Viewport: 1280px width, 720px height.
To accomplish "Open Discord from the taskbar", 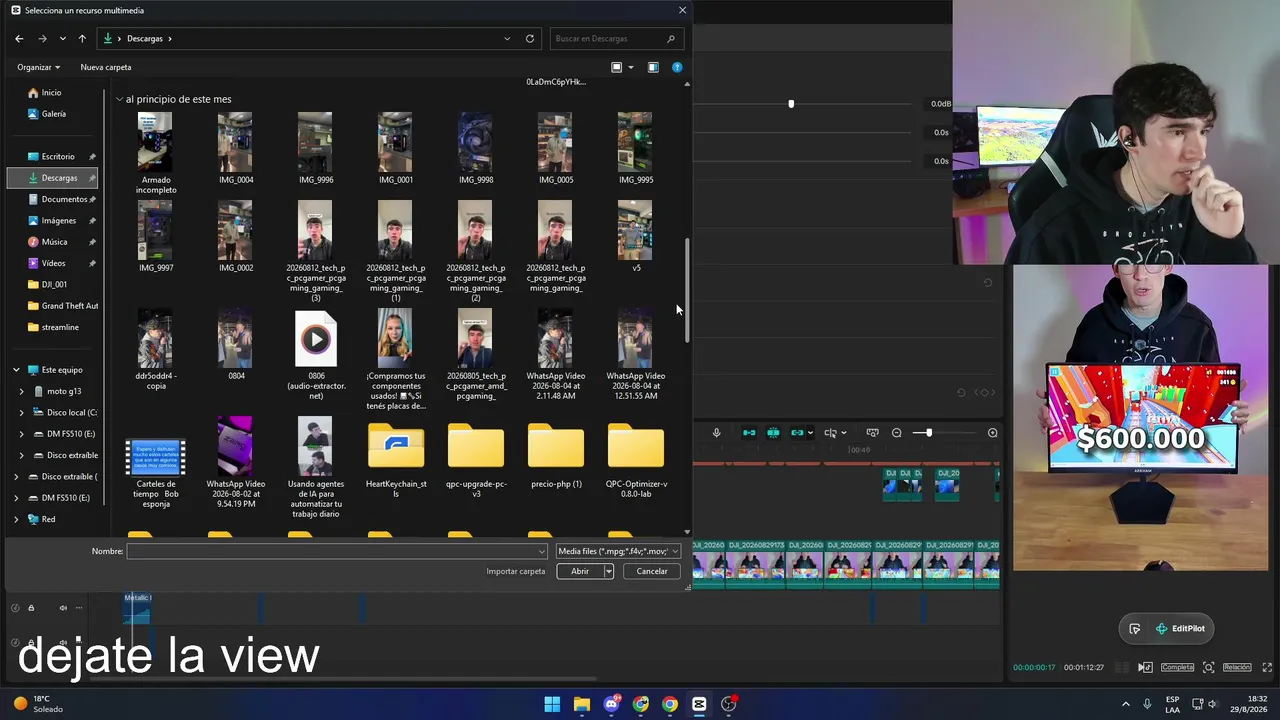I will point(611,704).
